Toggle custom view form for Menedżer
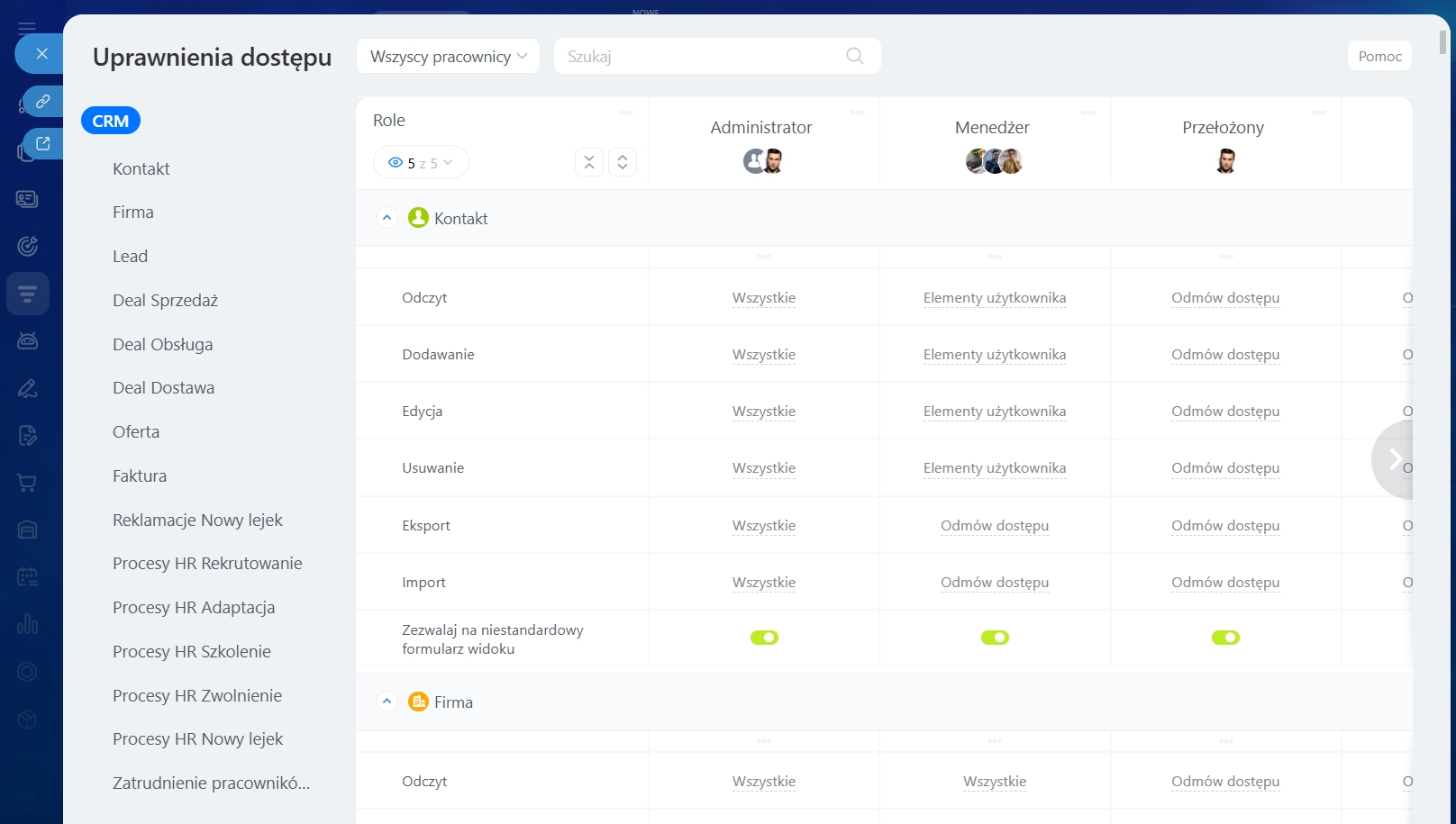1456x824 pixels. coord(995,638)
